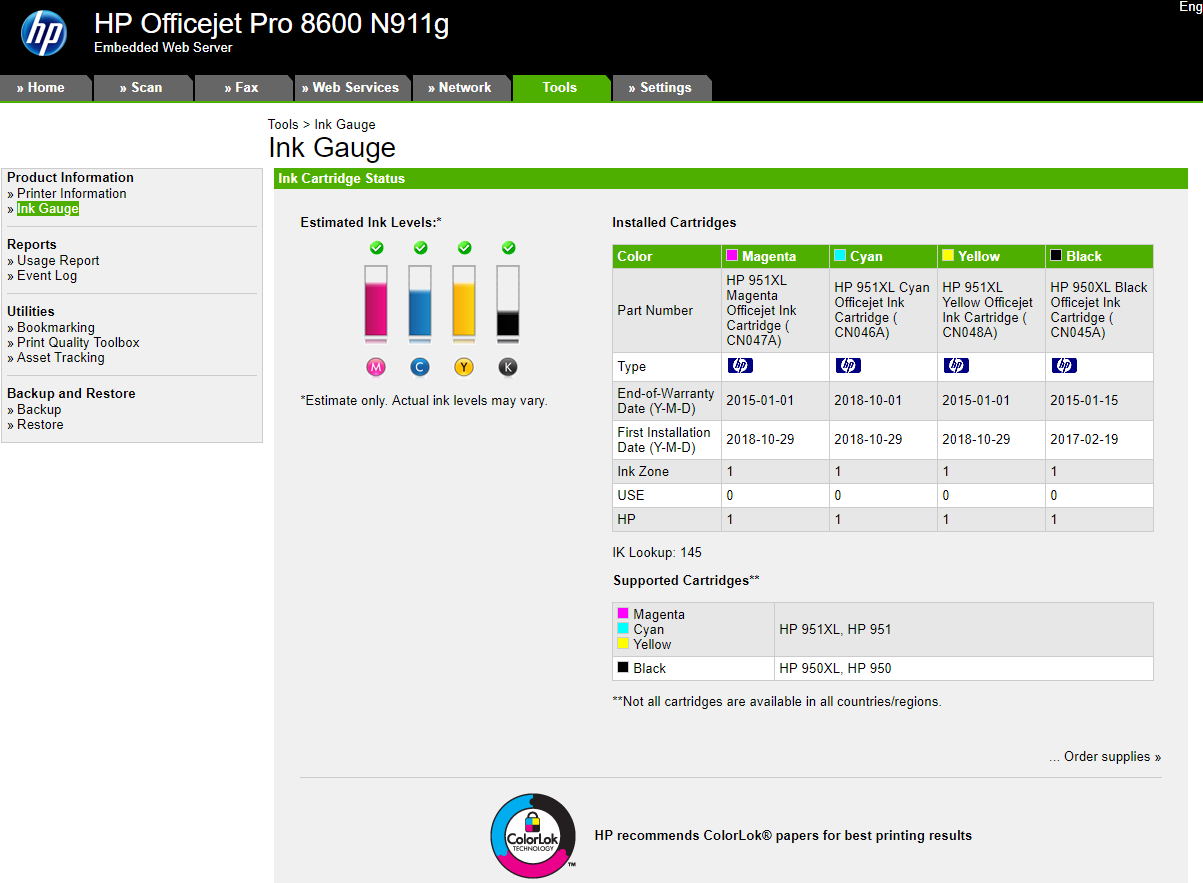Screen dimensions: 1203x883
Task: Follow the Order supplies link
Action: (x=1106, y=757)
